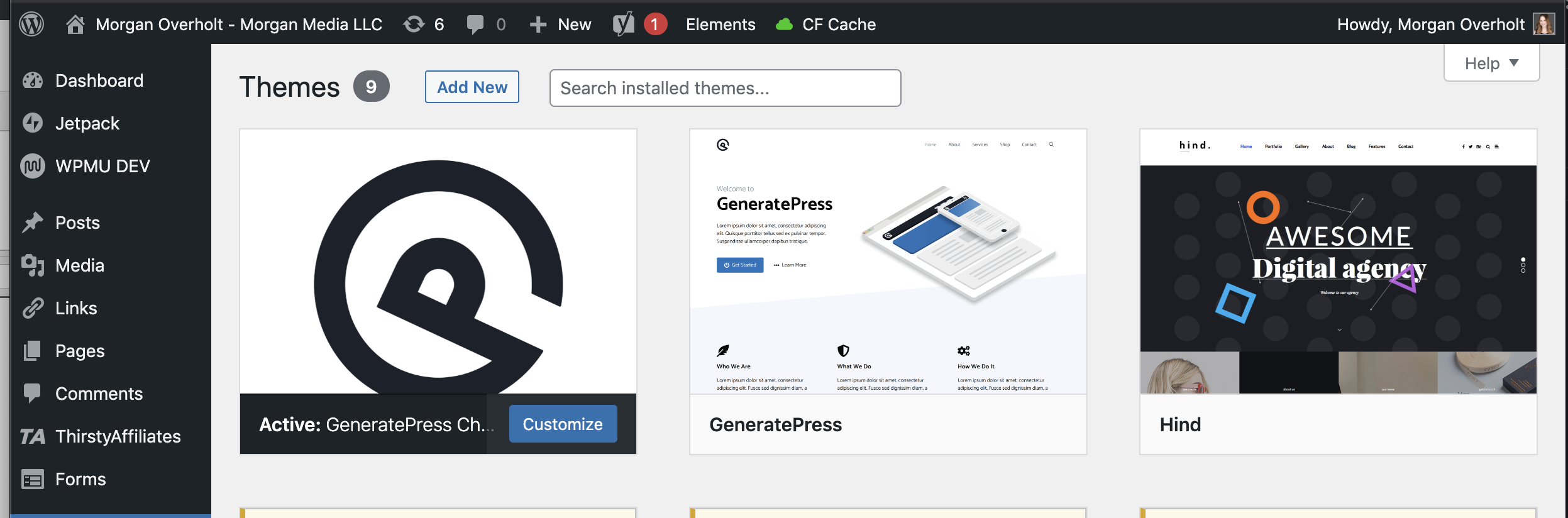
Task: Click the Pages document icon
Action: point(33,351)
